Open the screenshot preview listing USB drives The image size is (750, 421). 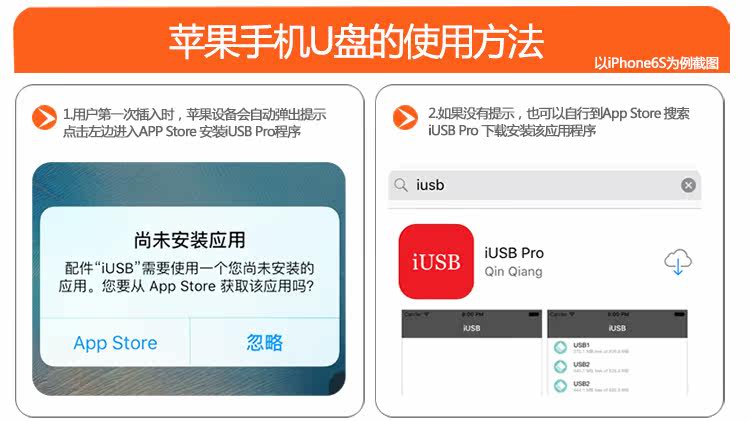(x=617, y=353)
